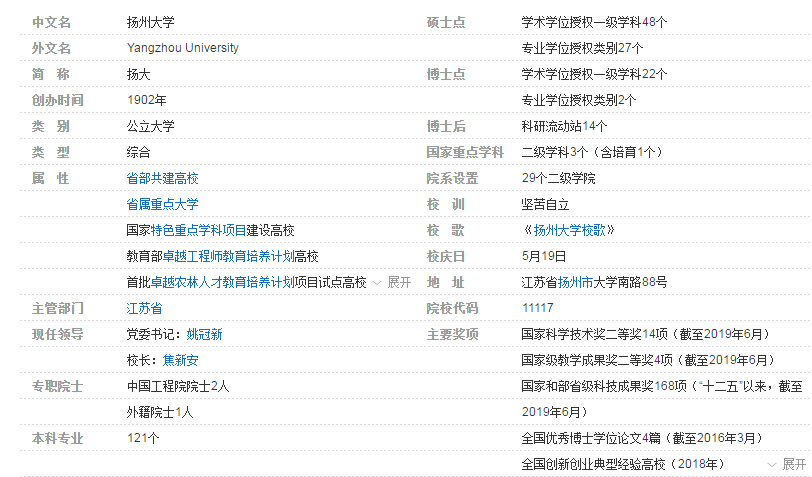This screenshot has height=477, width=812.
Task: Open the 扬州市 link in the address
Action: (x=575, y=282)
